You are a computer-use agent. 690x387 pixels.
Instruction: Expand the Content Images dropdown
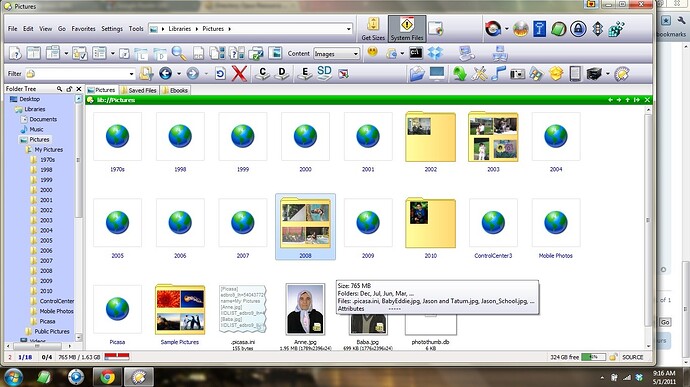point(356,54)
